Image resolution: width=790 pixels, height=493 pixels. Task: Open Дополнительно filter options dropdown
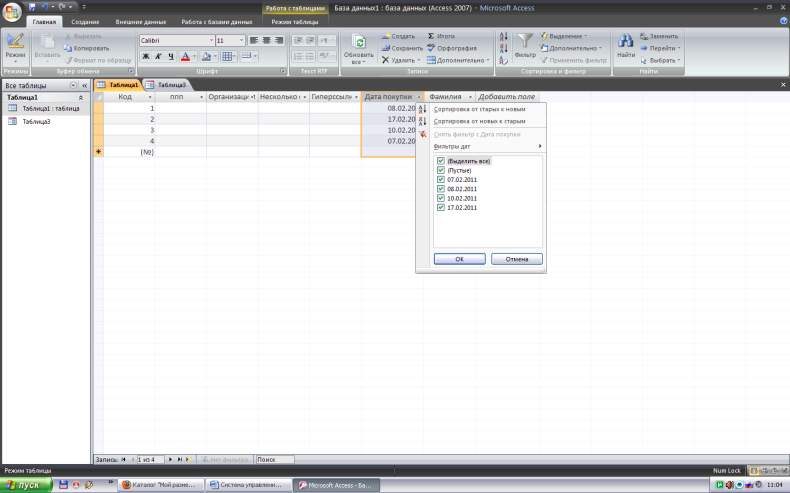[571, 48]
